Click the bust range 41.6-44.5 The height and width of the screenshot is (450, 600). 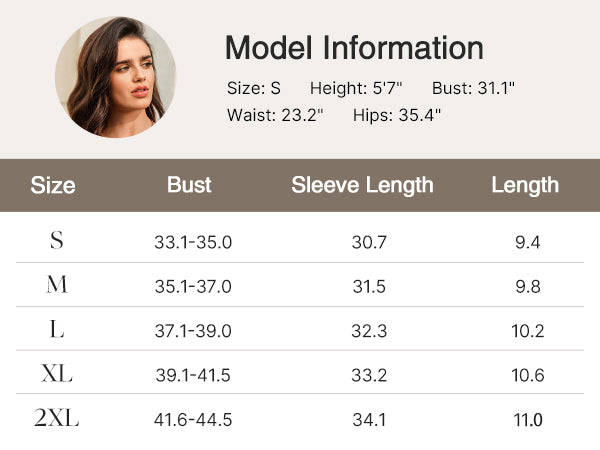193,420
